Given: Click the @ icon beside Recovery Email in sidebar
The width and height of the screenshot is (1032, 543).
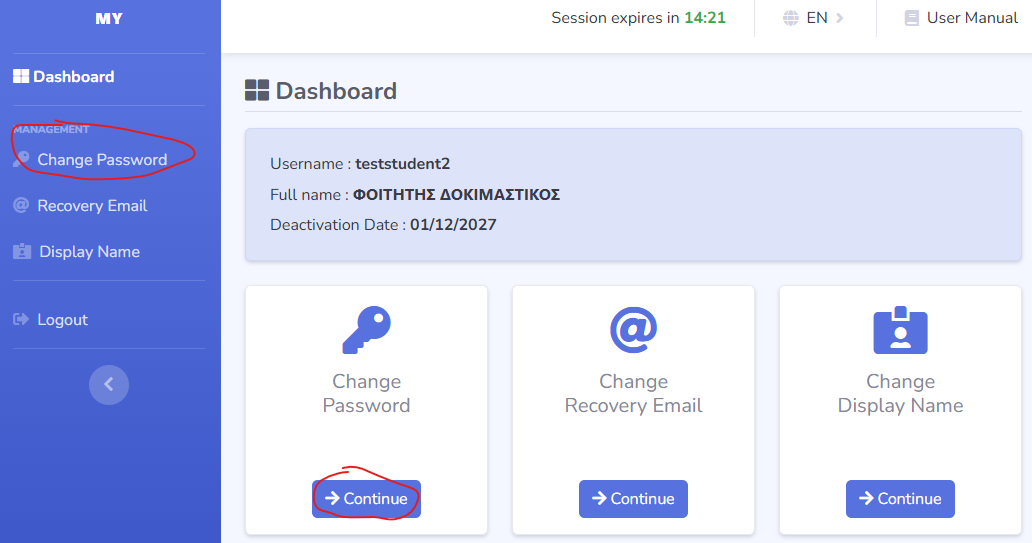Looking at the screenshot, I should [x=21, y=206].
